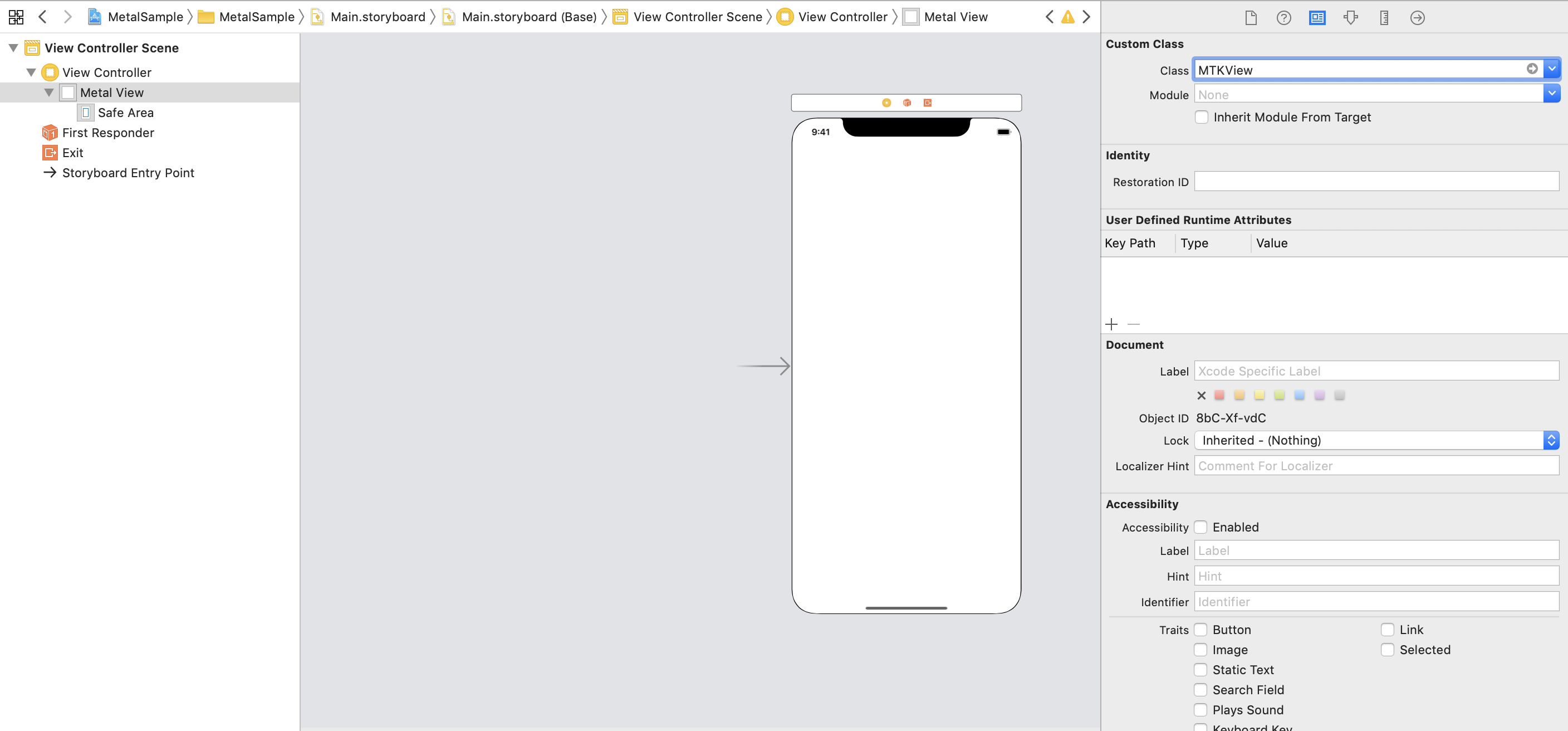Choose the red label color swatch
This screenshot has height=731, width=1568.
click(1219, 396)
